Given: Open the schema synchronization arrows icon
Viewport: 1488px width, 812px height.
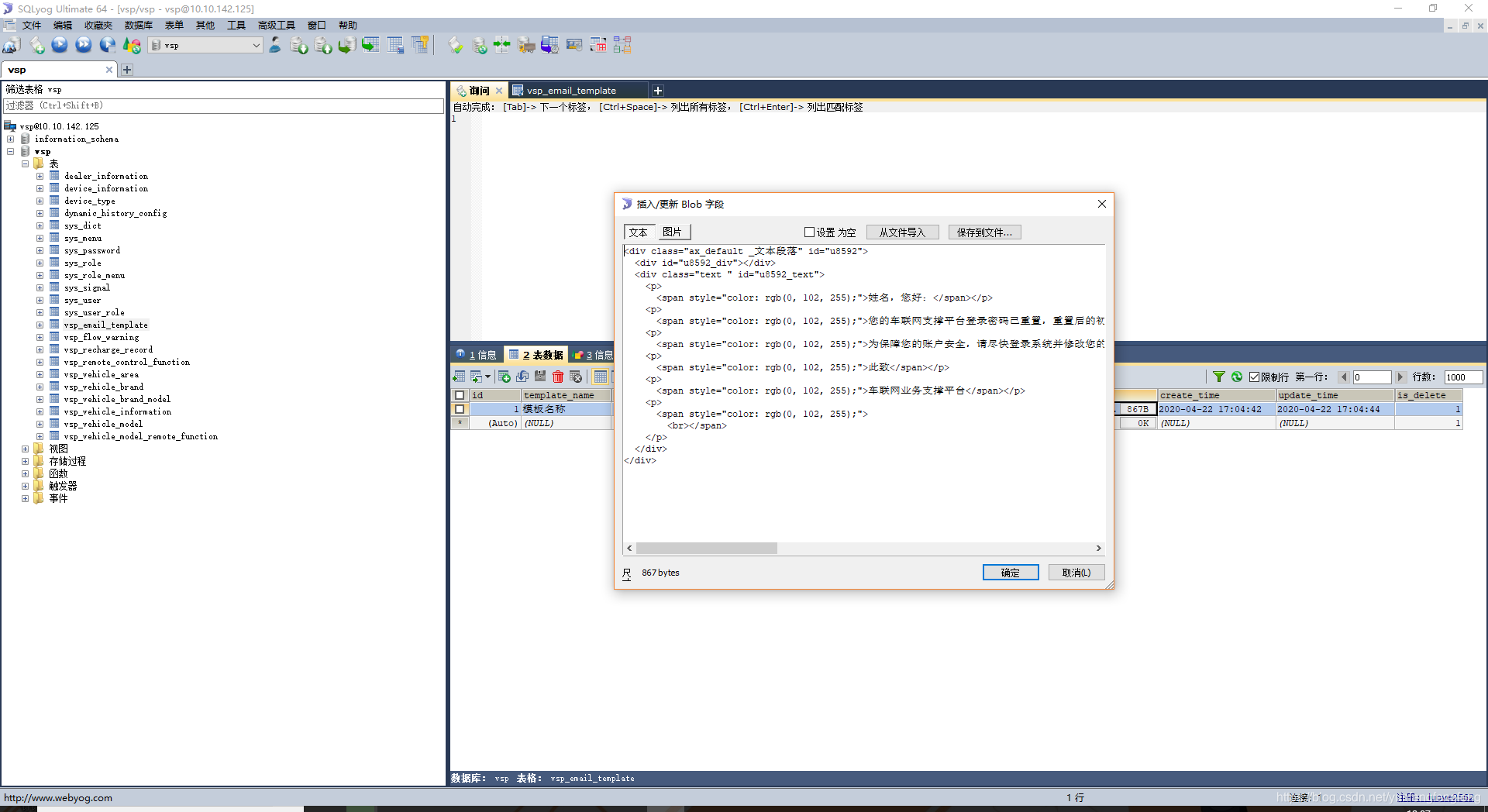Looking at the screenshot, I should pos(502,46).
